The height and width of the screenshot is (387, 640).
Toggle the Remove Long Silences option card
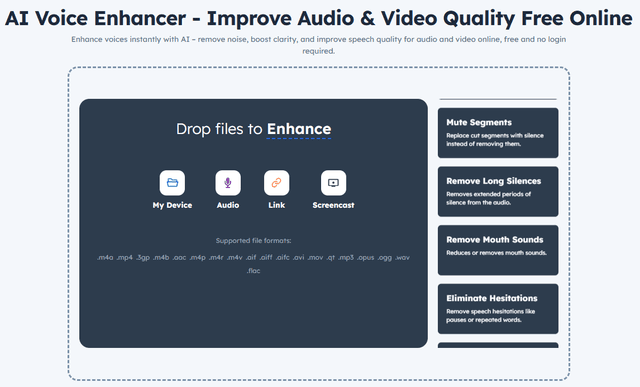pyautogui.click(x=498, y=191)
